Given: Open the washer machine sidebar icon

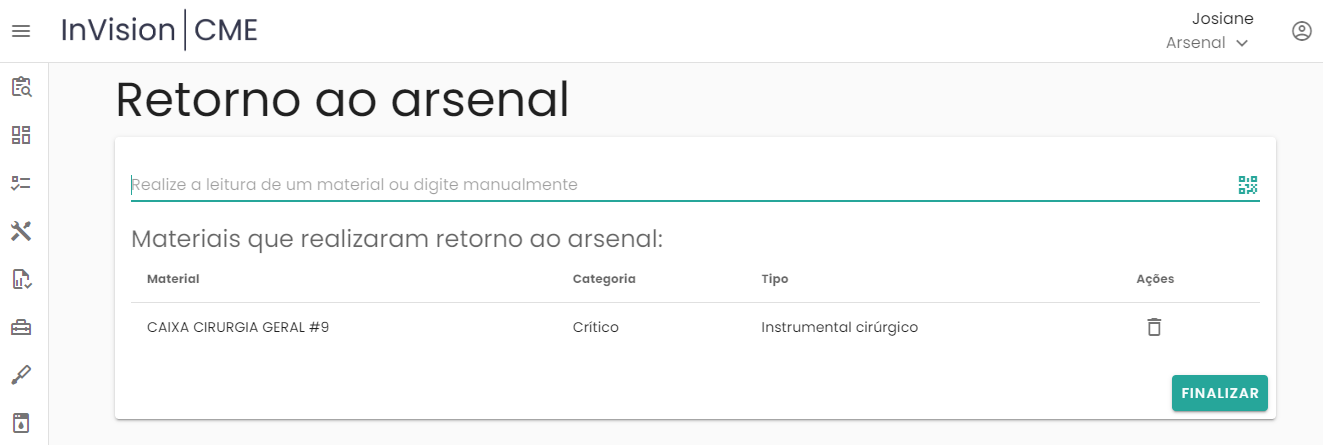Looking at the screenshot, I should pos(21,422).
